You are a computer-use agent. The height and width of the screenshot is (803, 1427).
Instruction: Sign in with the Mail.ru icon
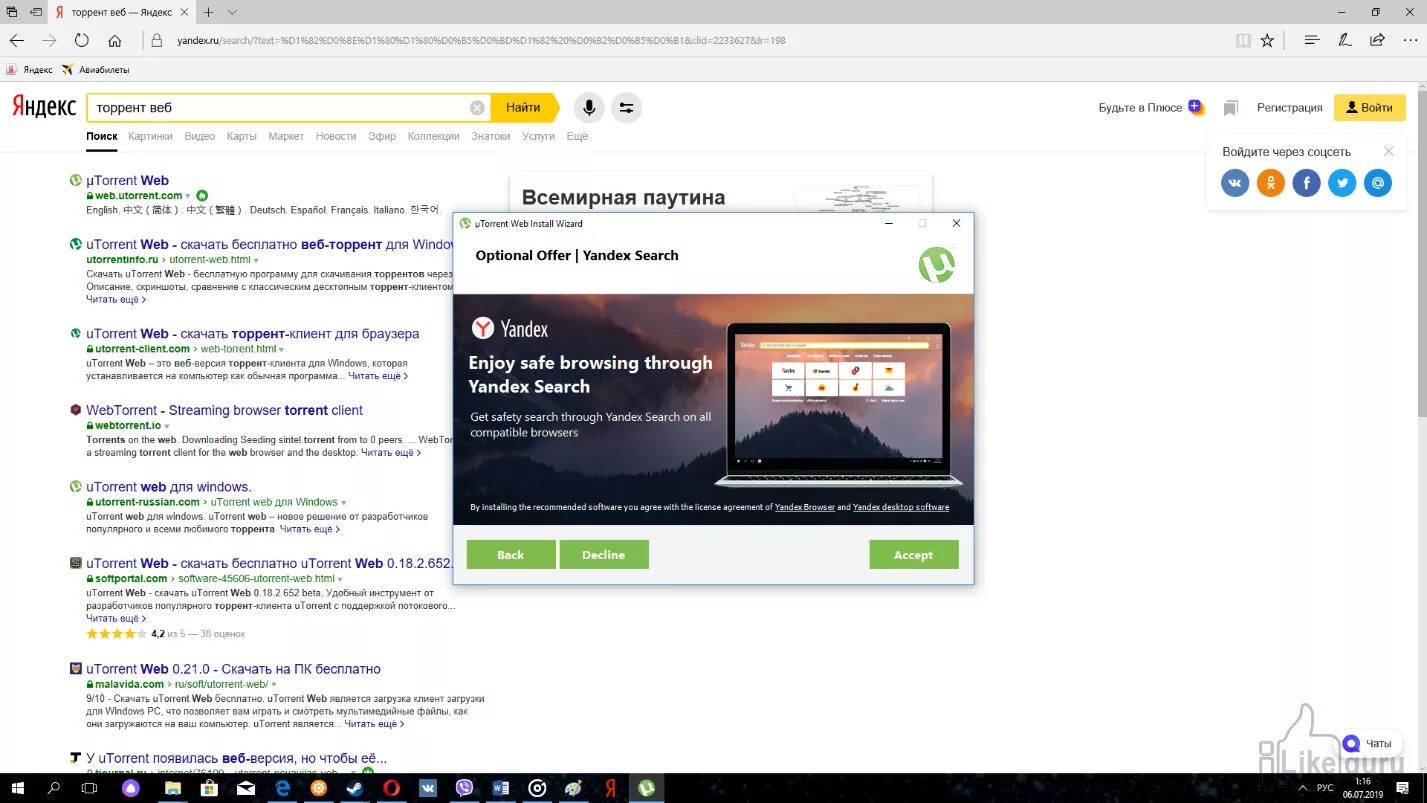pos(1378,183)
